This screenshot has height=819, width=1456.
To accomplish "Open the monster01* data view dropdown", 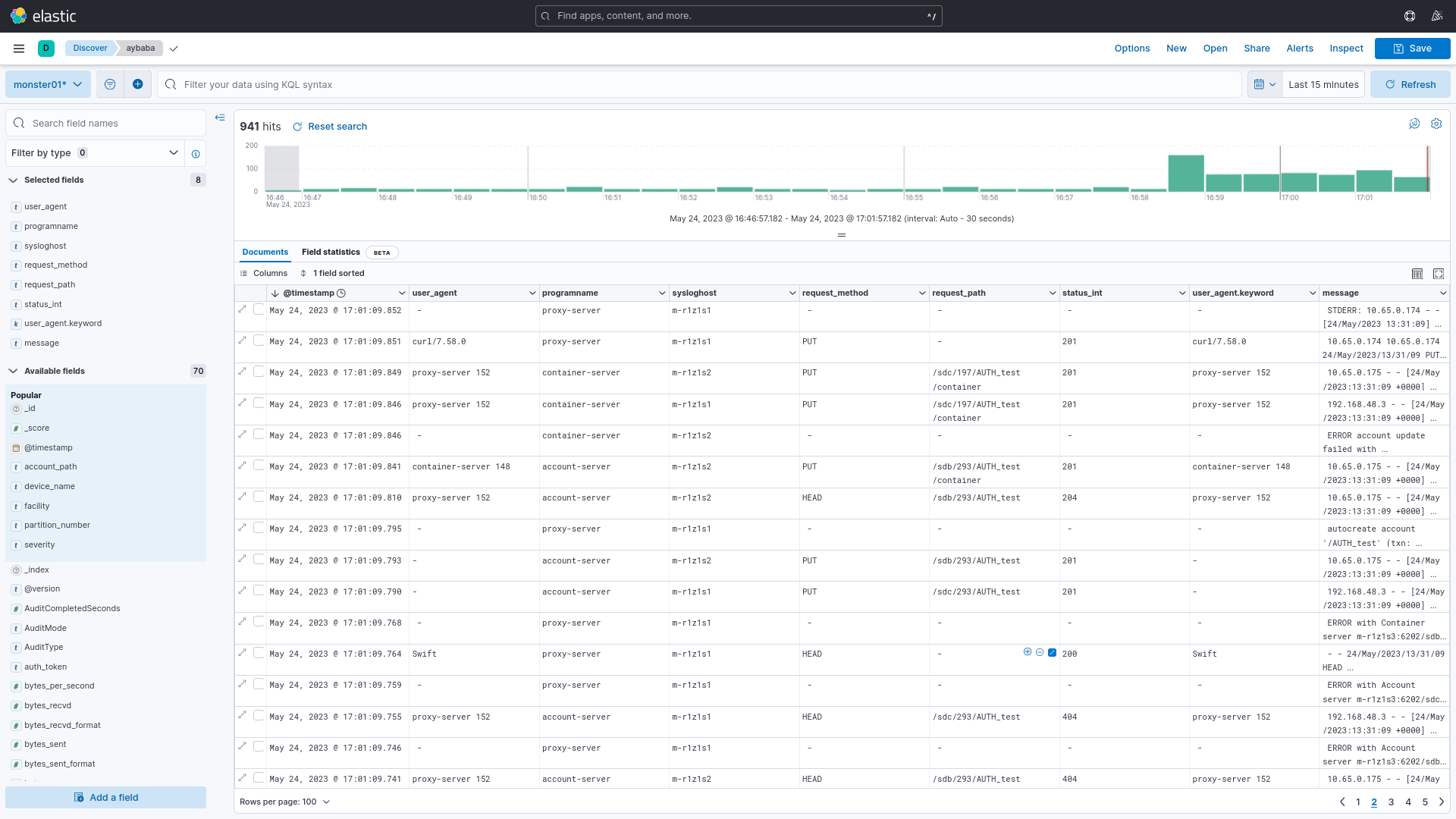I will tap(48, 84).
